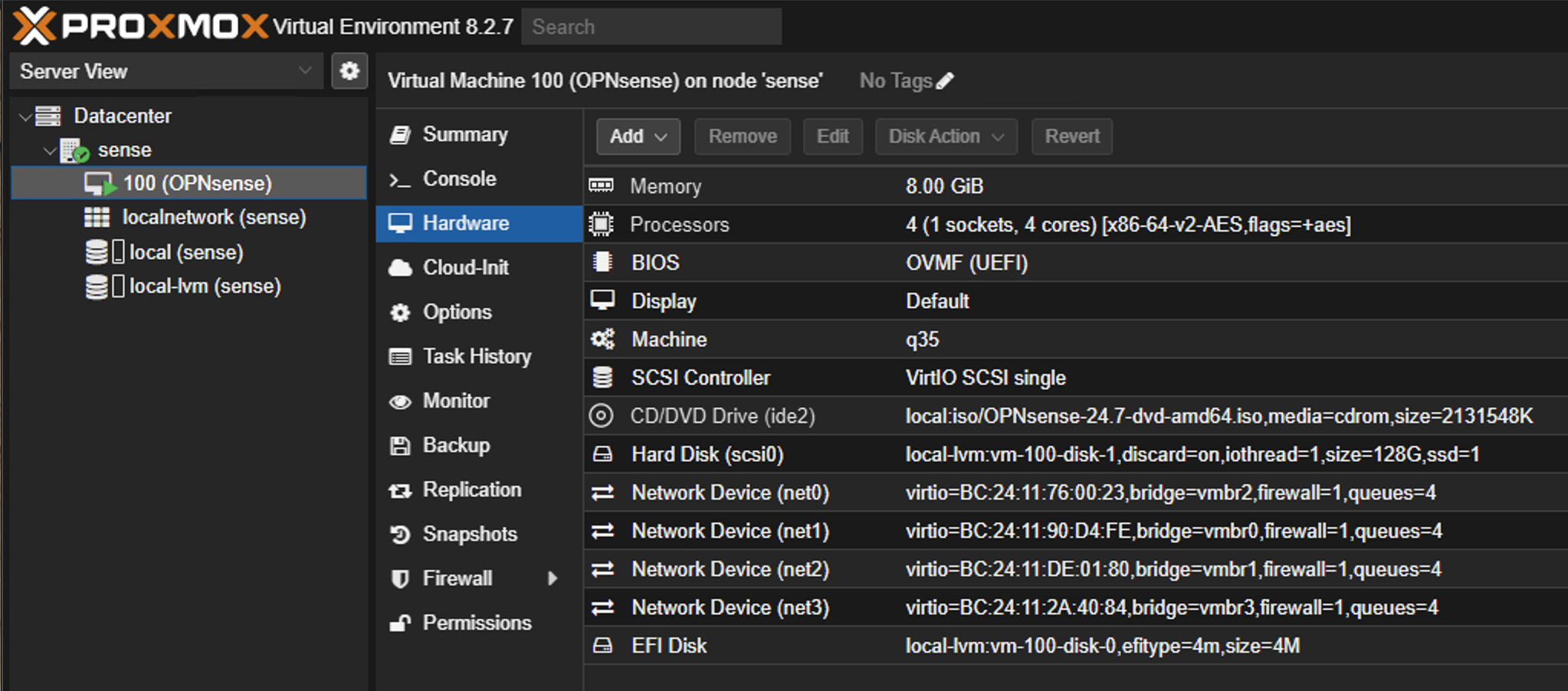
Task: Click the net0 network arrows icon
Action: 602,493
